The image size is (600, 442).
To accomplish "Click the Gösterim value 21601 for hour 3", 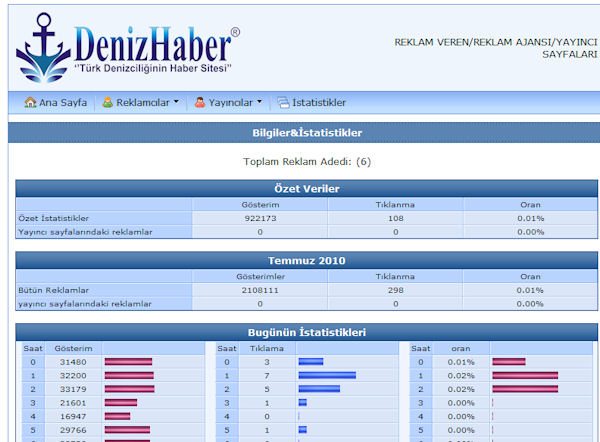I will click(x=73, y=403).
